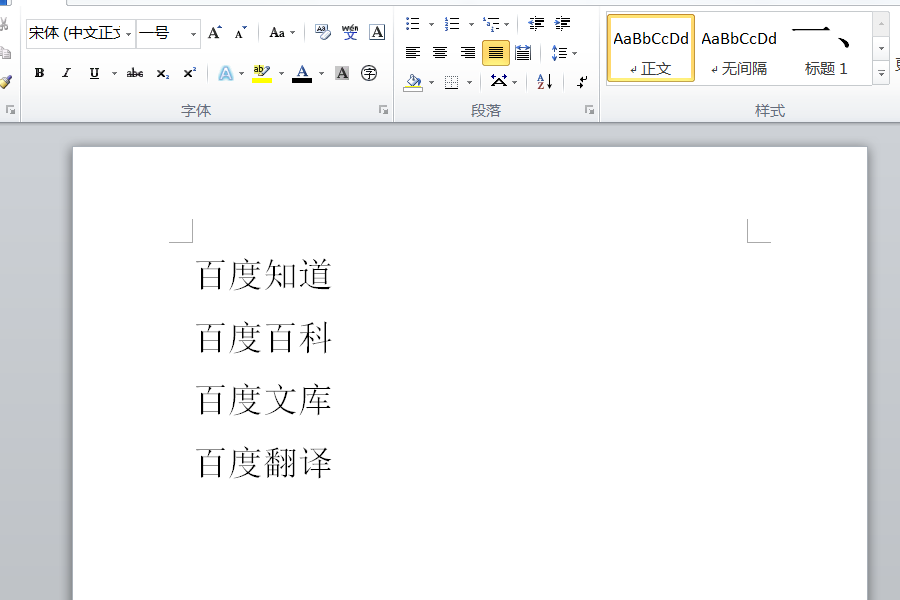Image resolution: width=900 pixels, height=600 pixels.
Task: Click the Sort A-Z icon
Action: (x=545, y=82)
